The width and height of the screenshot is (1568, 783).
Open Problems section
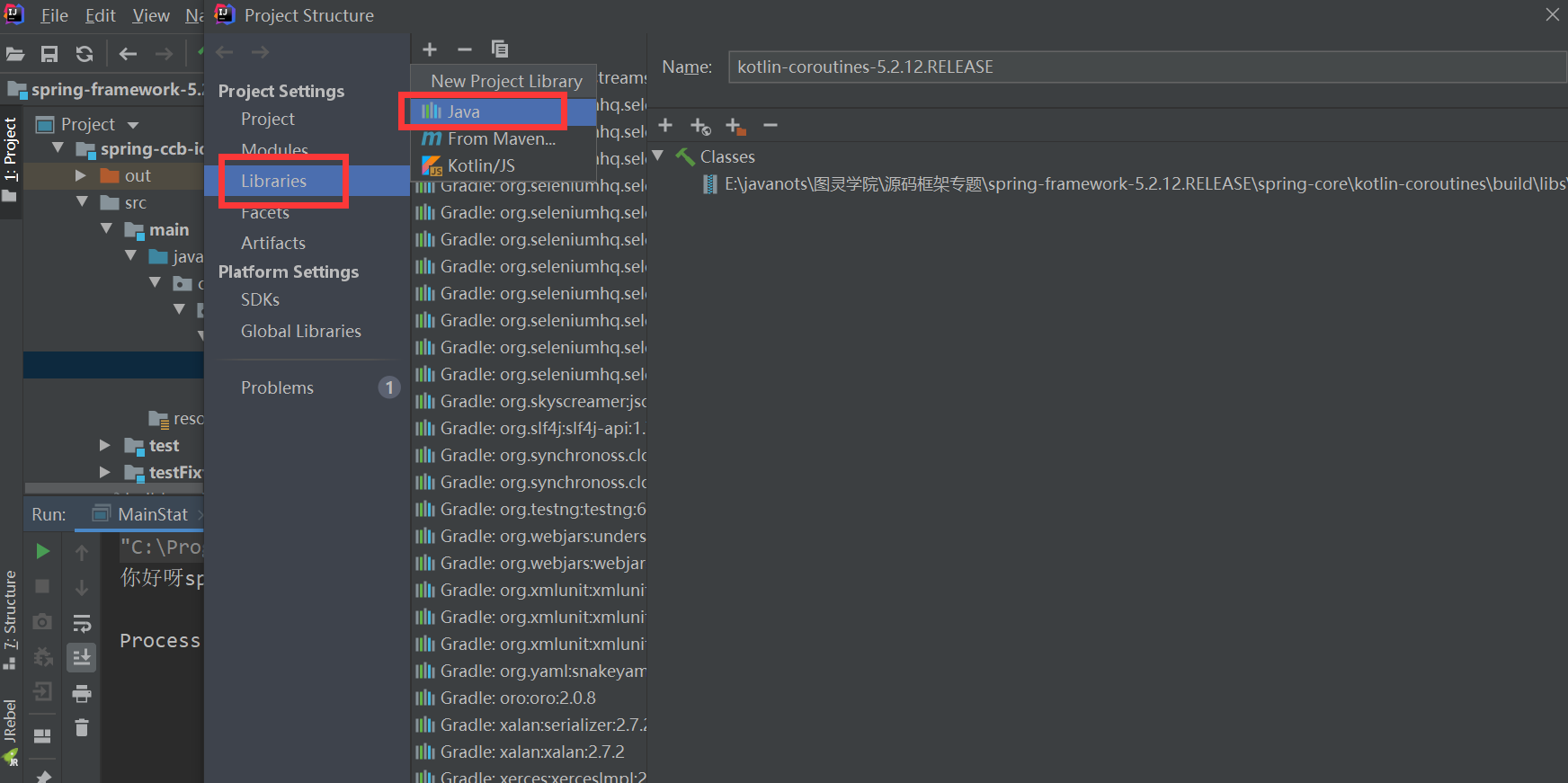click(278, 387)
